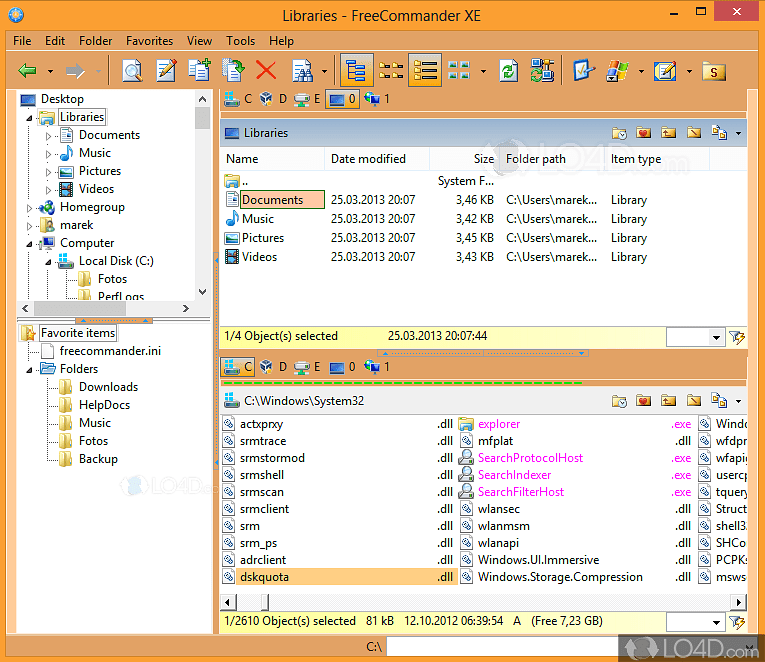Select network drive 1 in the bottom panel
The height and width of the screenshot is (662, 765).
coord(376,367)
